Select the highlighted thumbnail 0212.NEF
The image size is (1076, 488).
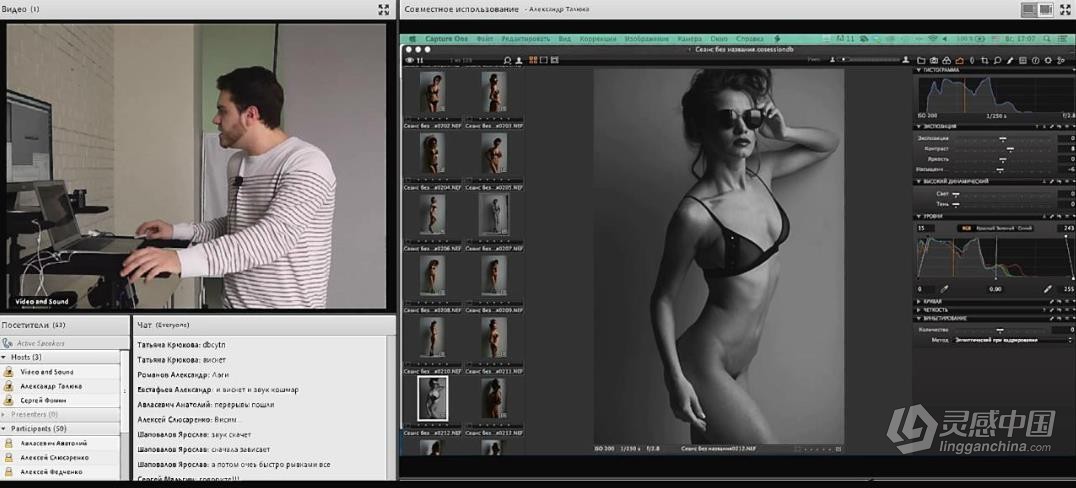coord(432,399)
